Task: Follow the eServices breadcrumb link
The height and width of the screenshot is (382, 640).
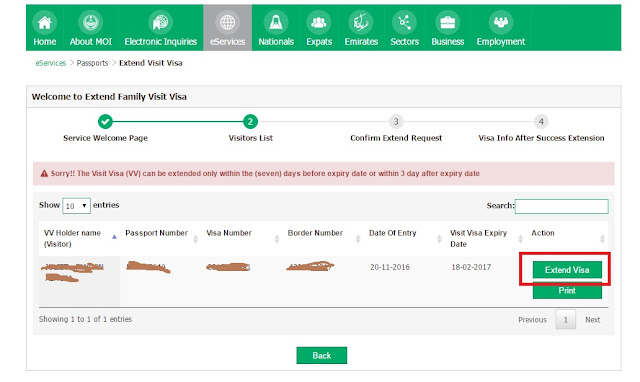Action: point(51,63)
